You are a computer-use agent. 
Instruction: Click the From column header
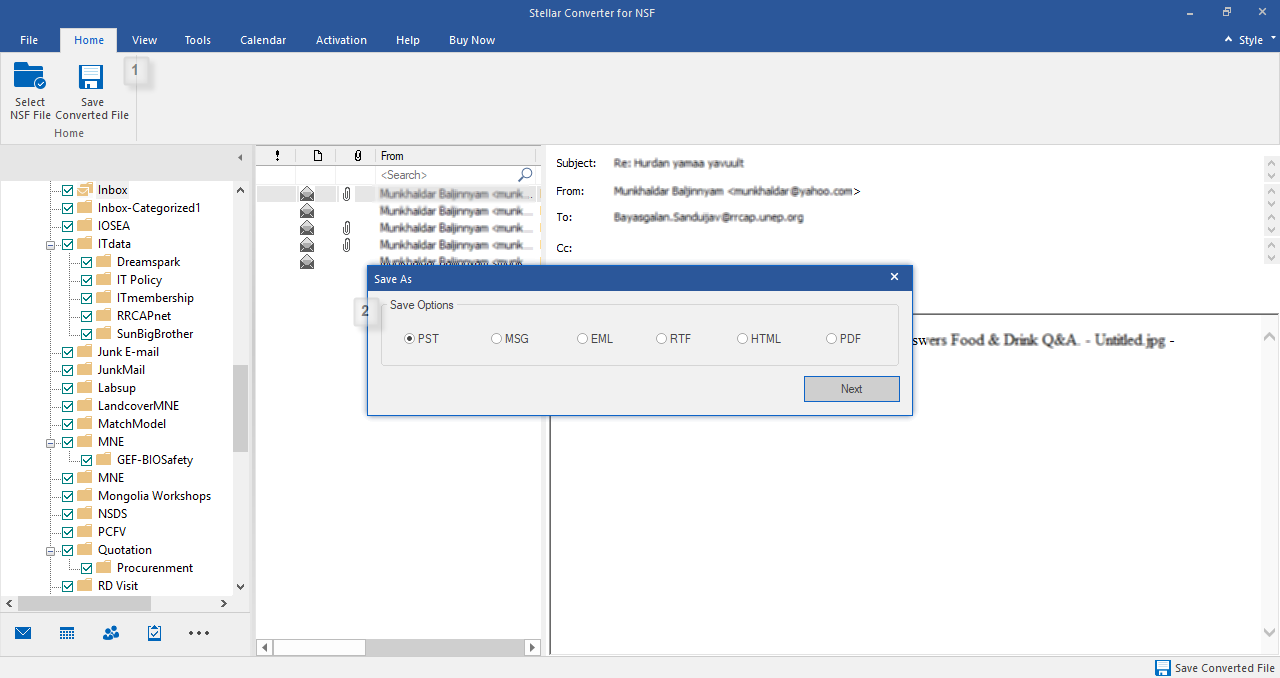click(x=458, y=156)
